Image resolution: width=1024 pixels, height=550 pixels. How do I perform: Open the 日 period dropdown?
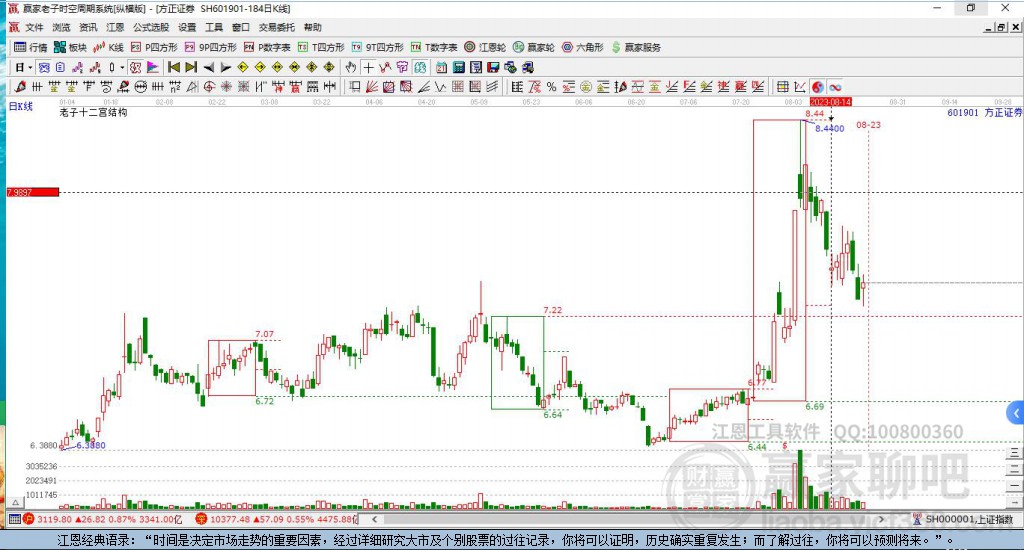point(24,67)
